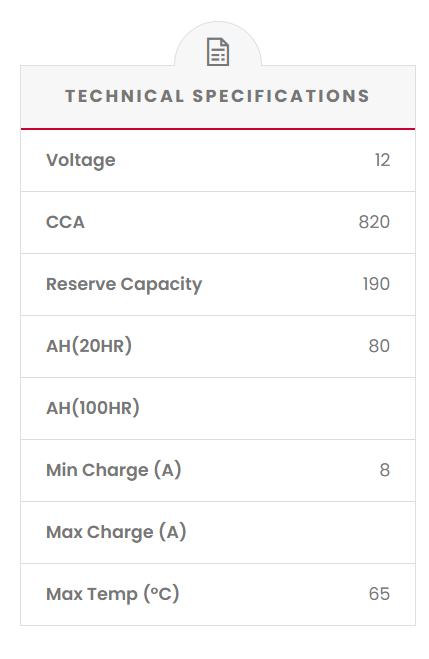
Task: Click the AH(100HR) label
Action: coord(92,408)
